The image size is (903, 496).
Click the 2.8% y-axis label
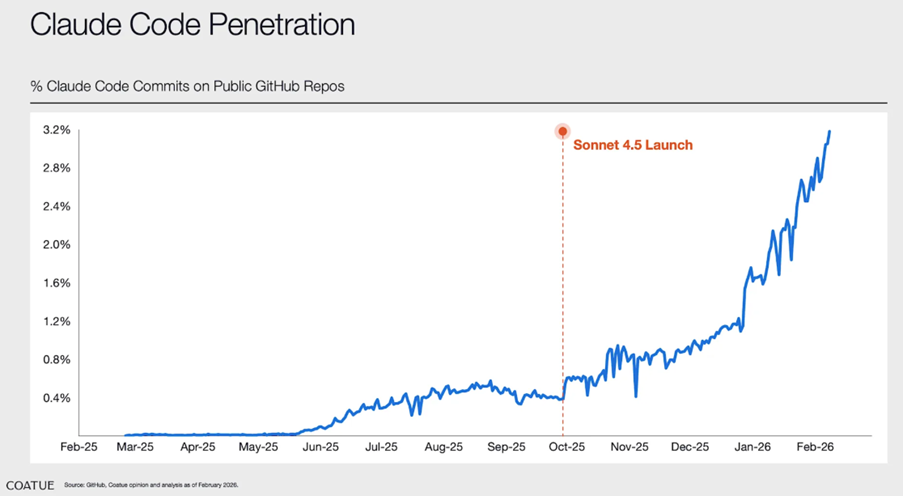pos(56,168)
